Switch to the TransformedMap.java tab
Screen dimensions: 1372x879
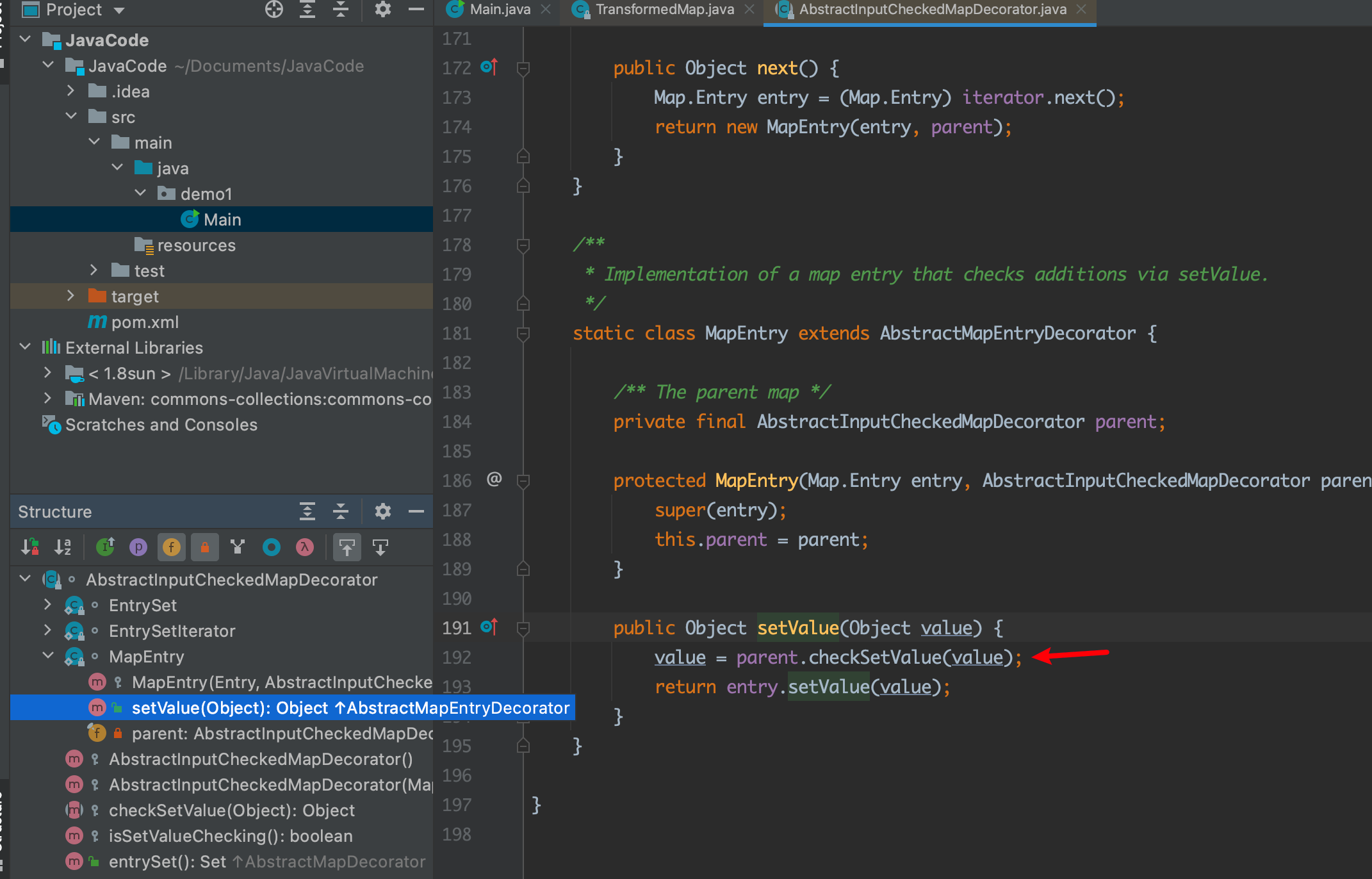[664, 10]
